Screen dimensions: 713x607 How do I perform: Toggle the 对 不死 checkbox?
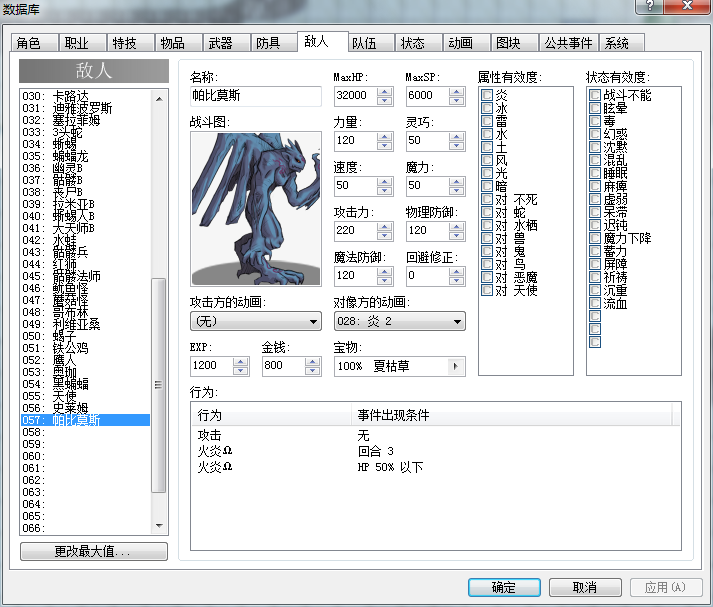[487, 199]
